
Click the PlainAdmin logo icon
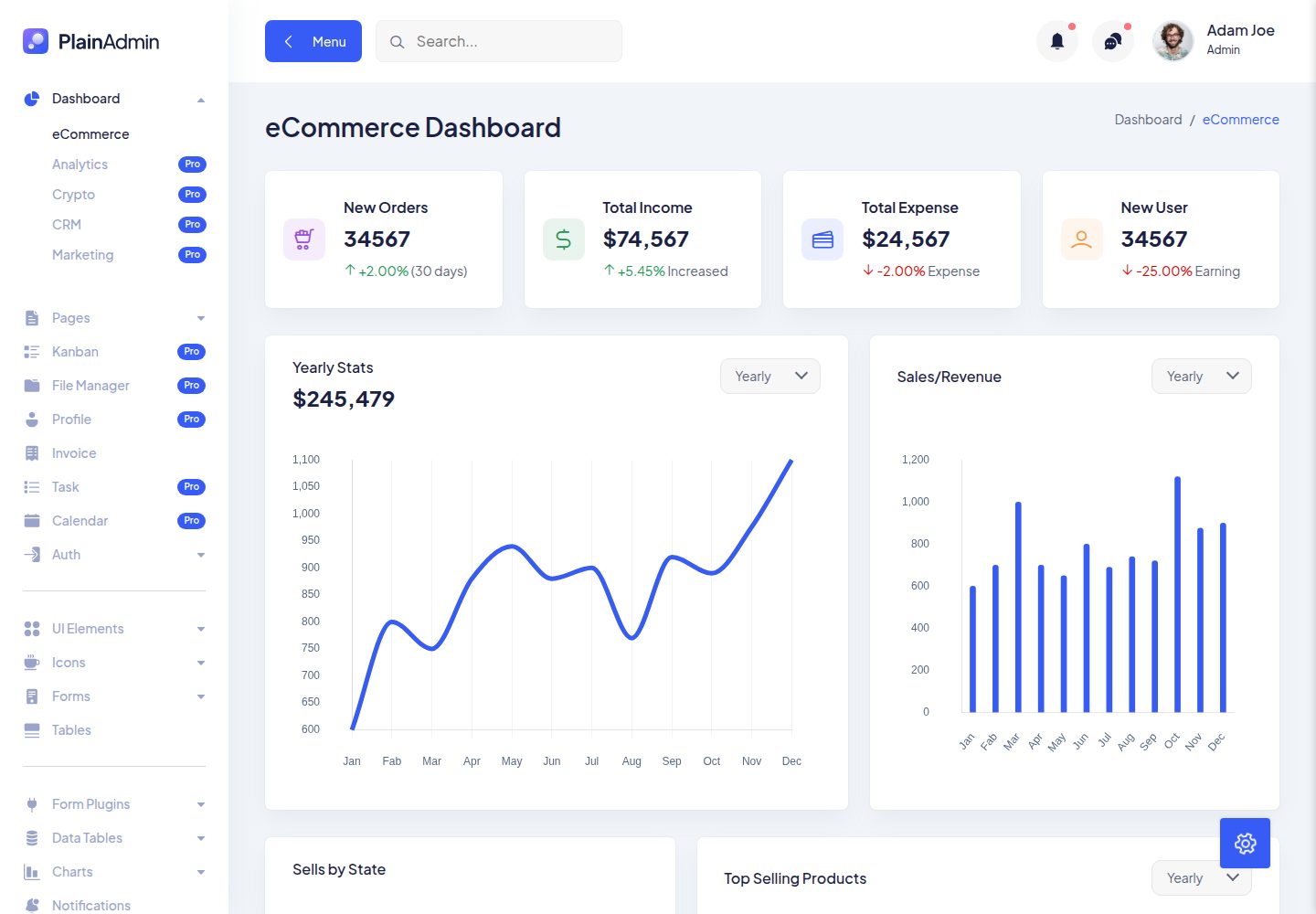[x=36, y=41]
